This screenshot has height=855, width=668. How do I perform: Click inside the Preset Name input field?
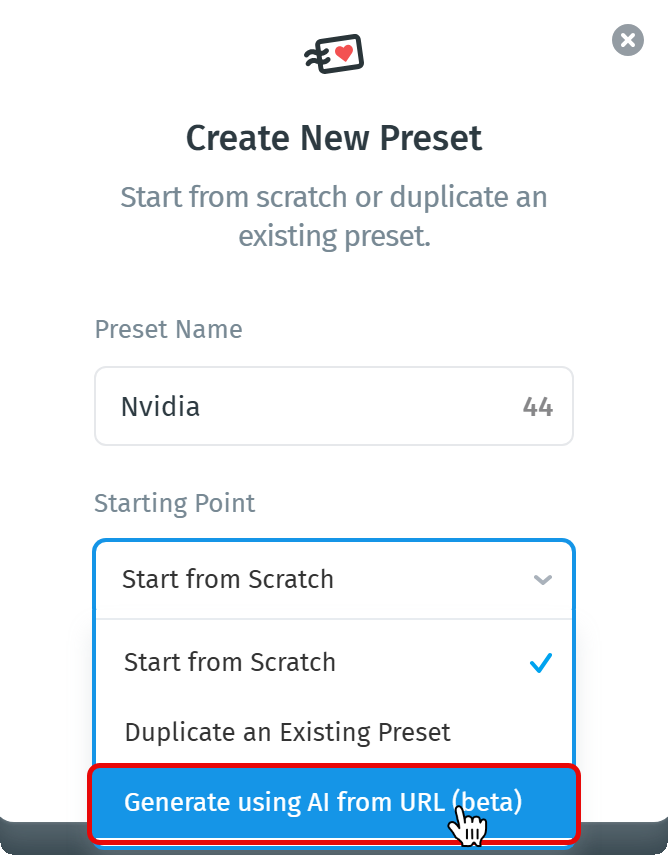(330, 407)
